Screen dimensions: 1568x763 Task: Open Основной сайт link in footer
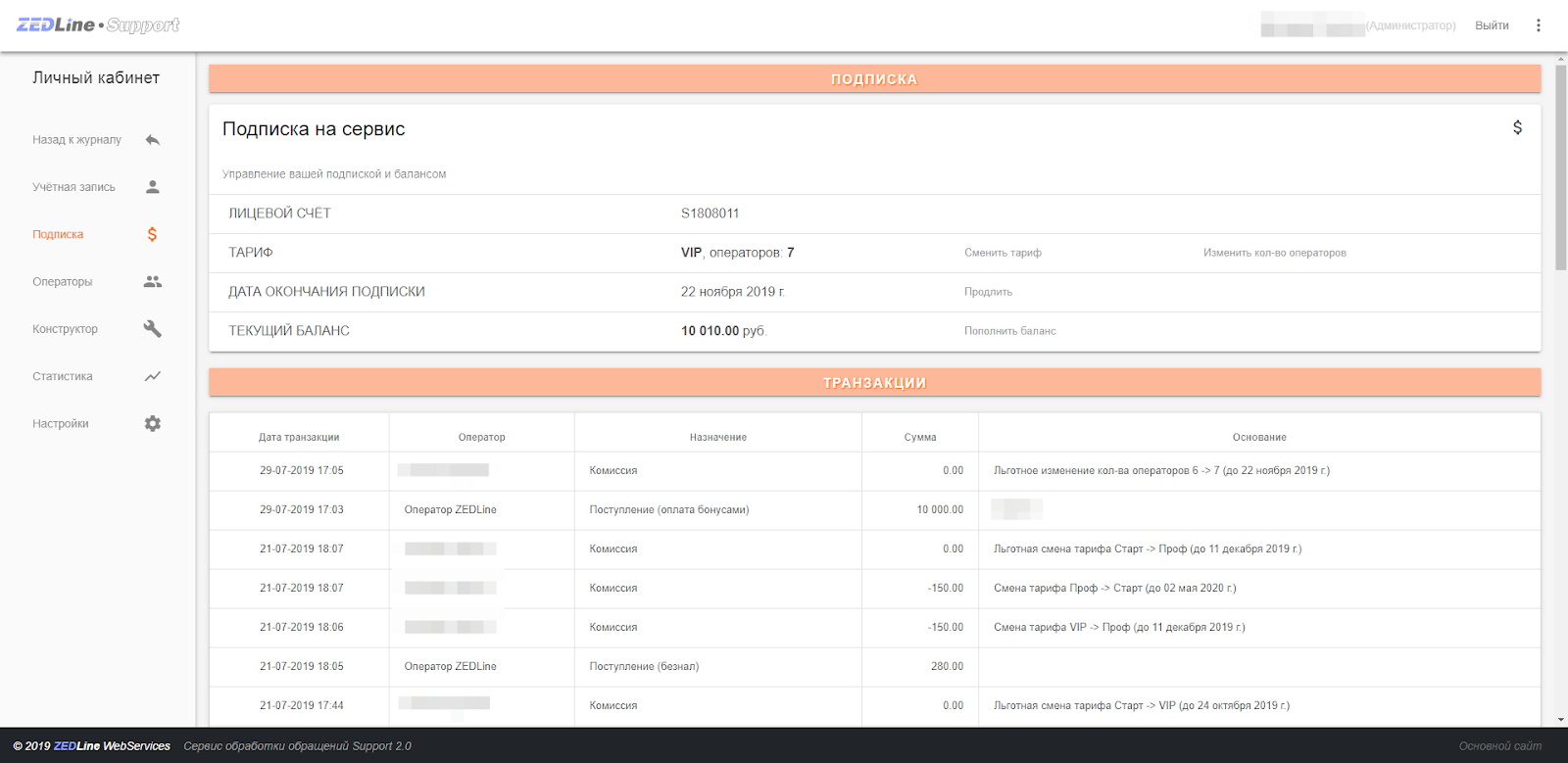point(1499,746)
